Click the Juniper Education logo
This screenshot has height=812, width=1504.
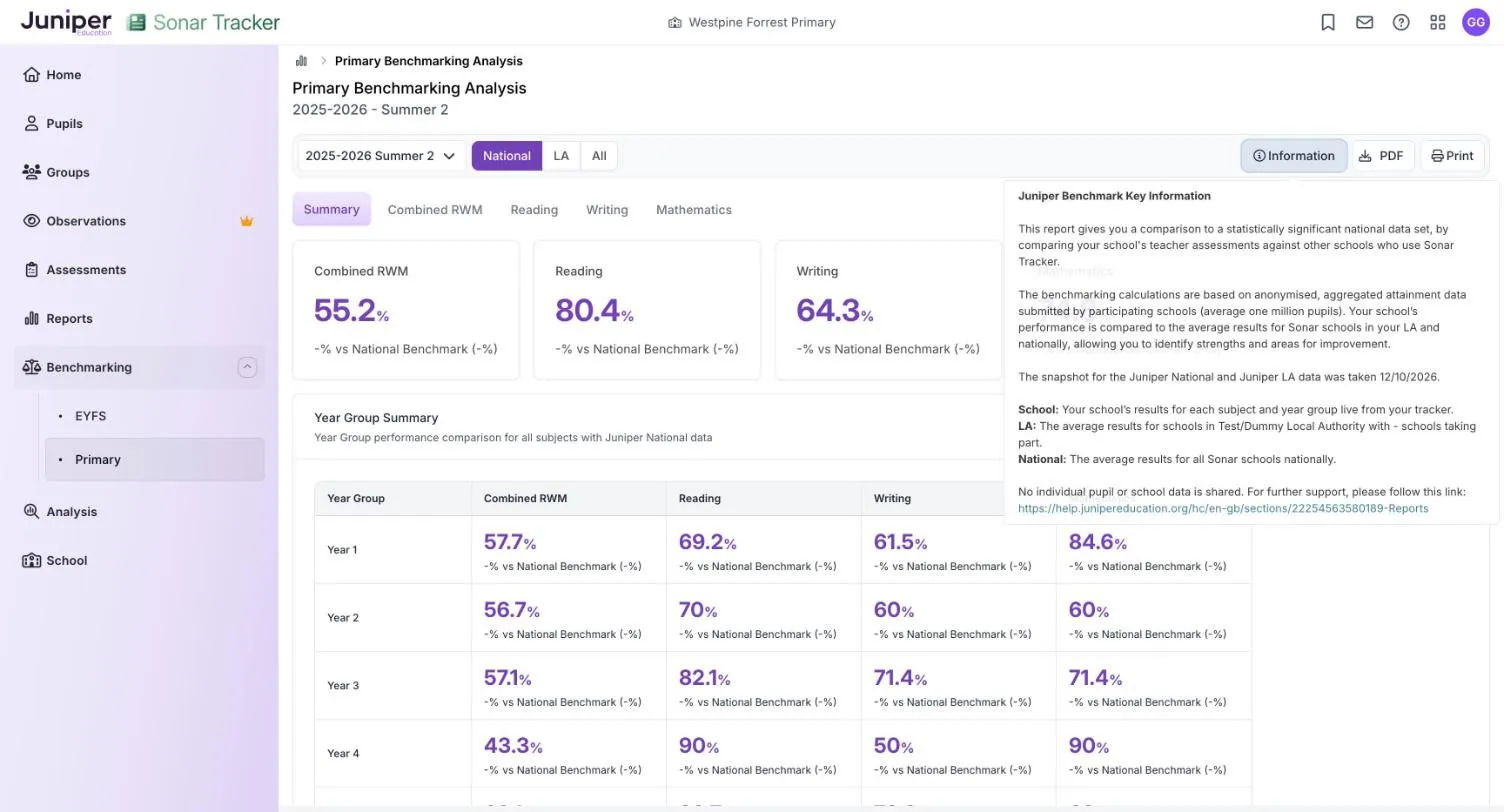coord(66,22)
